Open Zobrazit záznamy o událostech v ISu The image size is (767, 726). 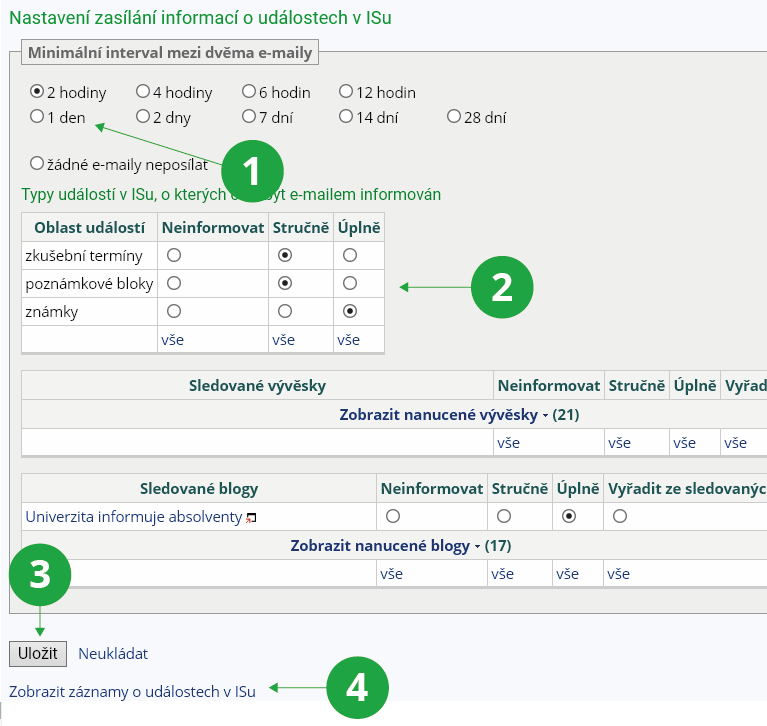pos(132,691)
